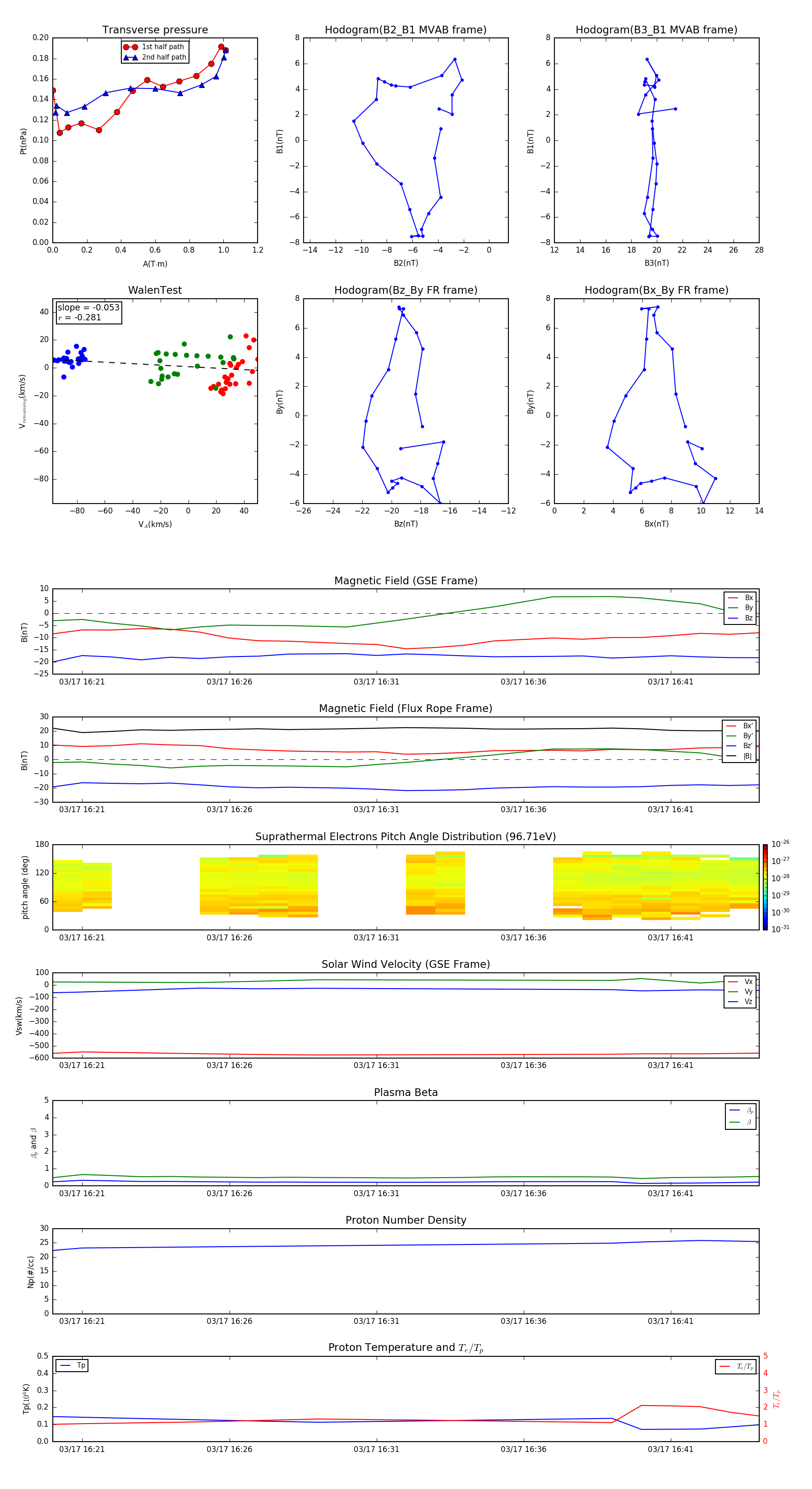Click the 'Magnetic Field (GSE Frame)' title

point(406,581)
